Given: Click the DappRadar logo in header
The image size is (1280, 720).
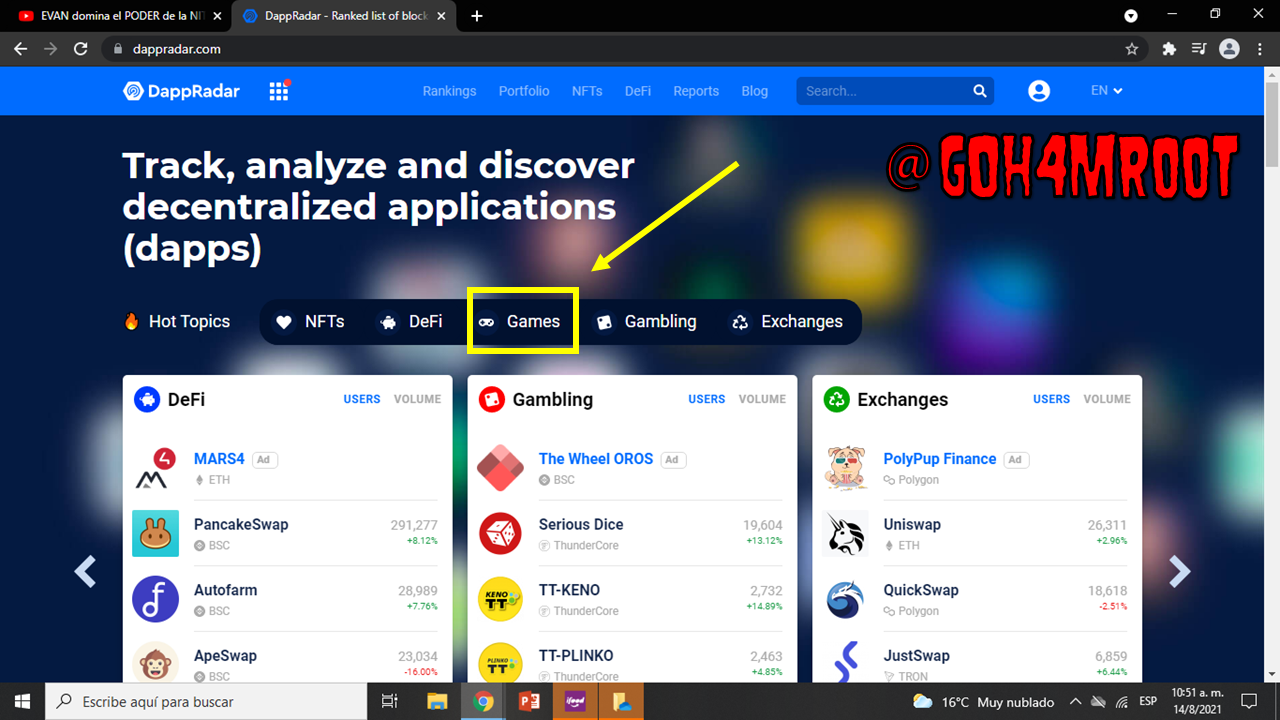Looking at the screenshot, I should coord(181,91).
